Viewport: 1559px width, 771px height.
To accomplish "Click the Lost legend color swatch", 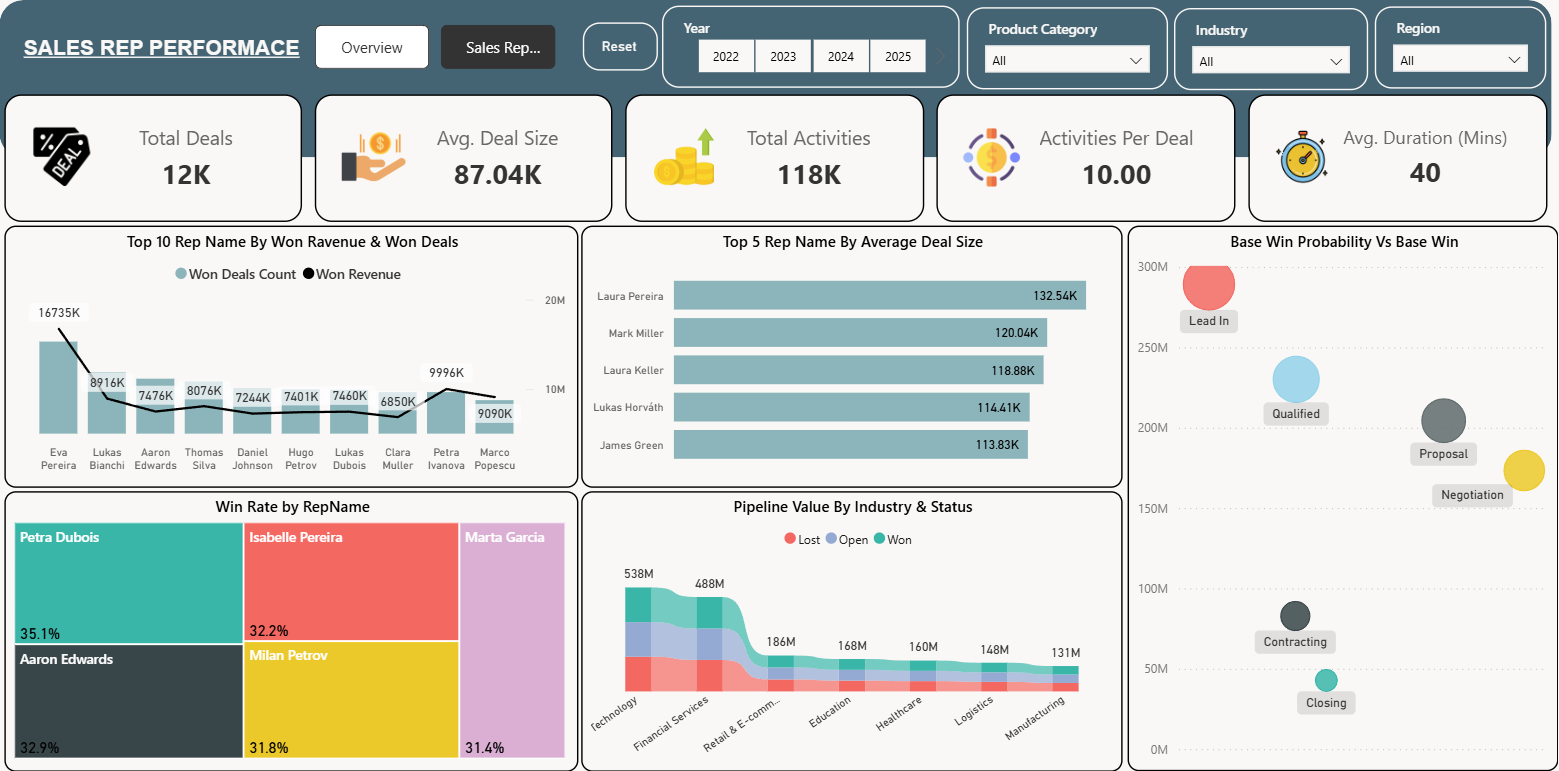I will coord(790,539).
